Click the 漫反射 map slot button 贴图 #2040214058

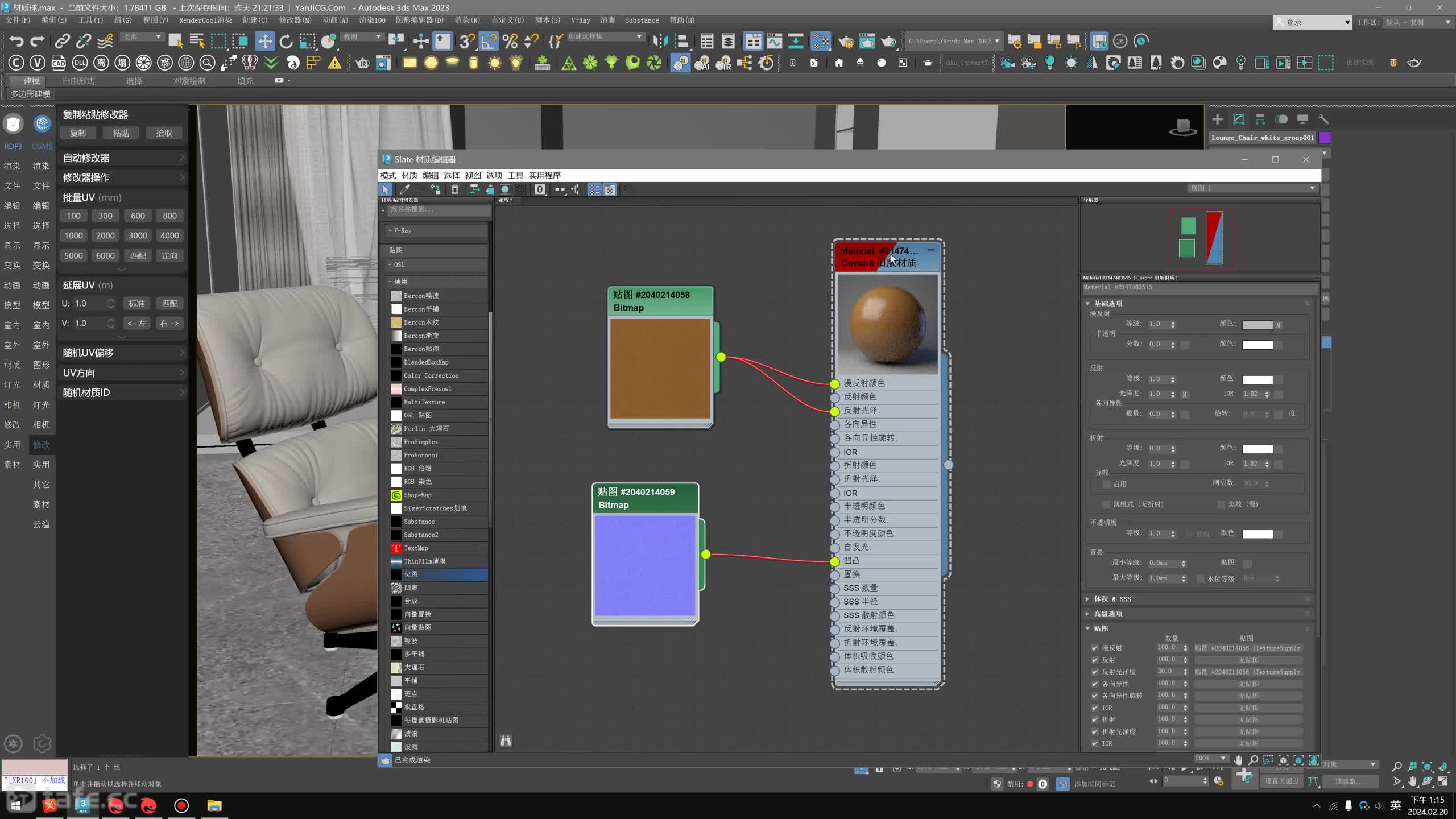tap(1248, 648)
